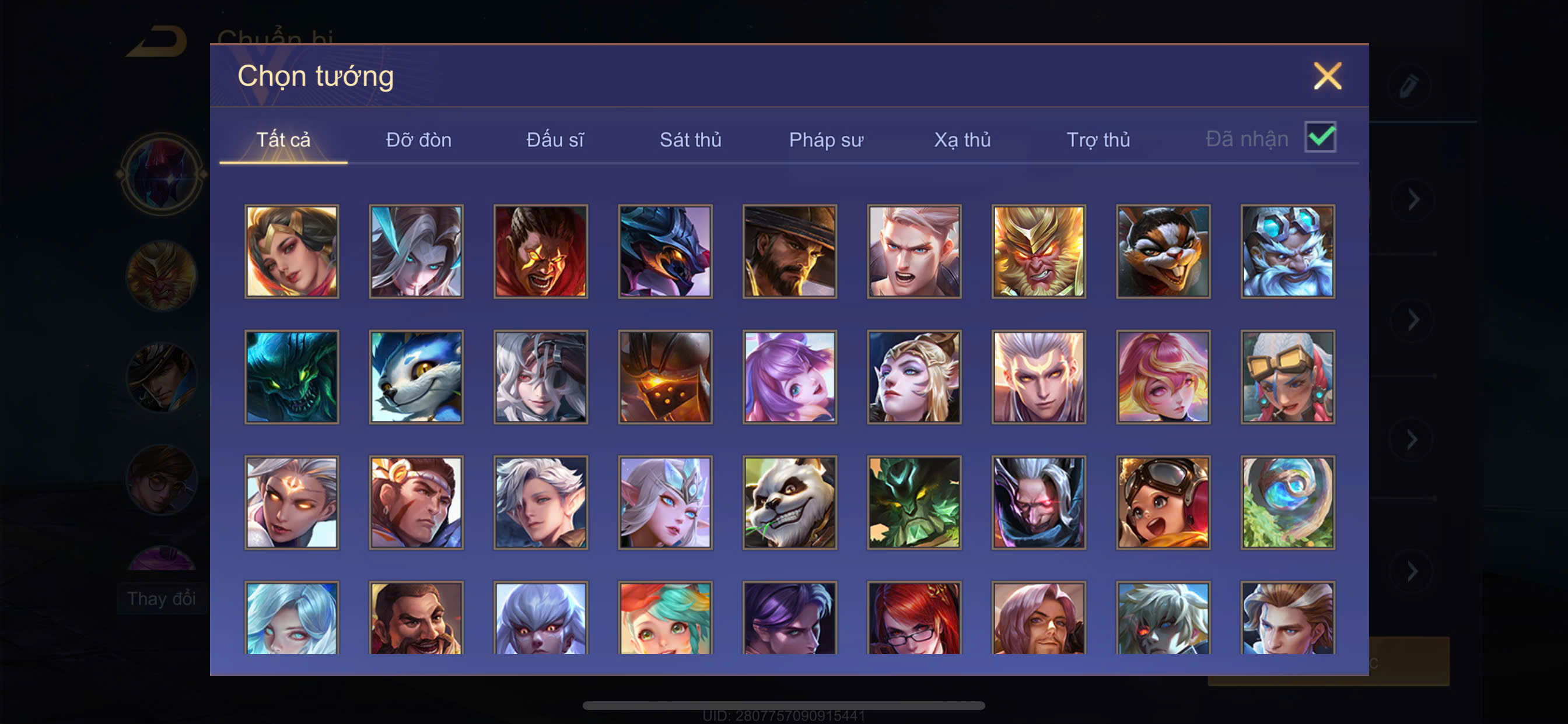Choose the panda hero portrait
This screenshot has width=1568, height=724.
[x=789, y=502]
